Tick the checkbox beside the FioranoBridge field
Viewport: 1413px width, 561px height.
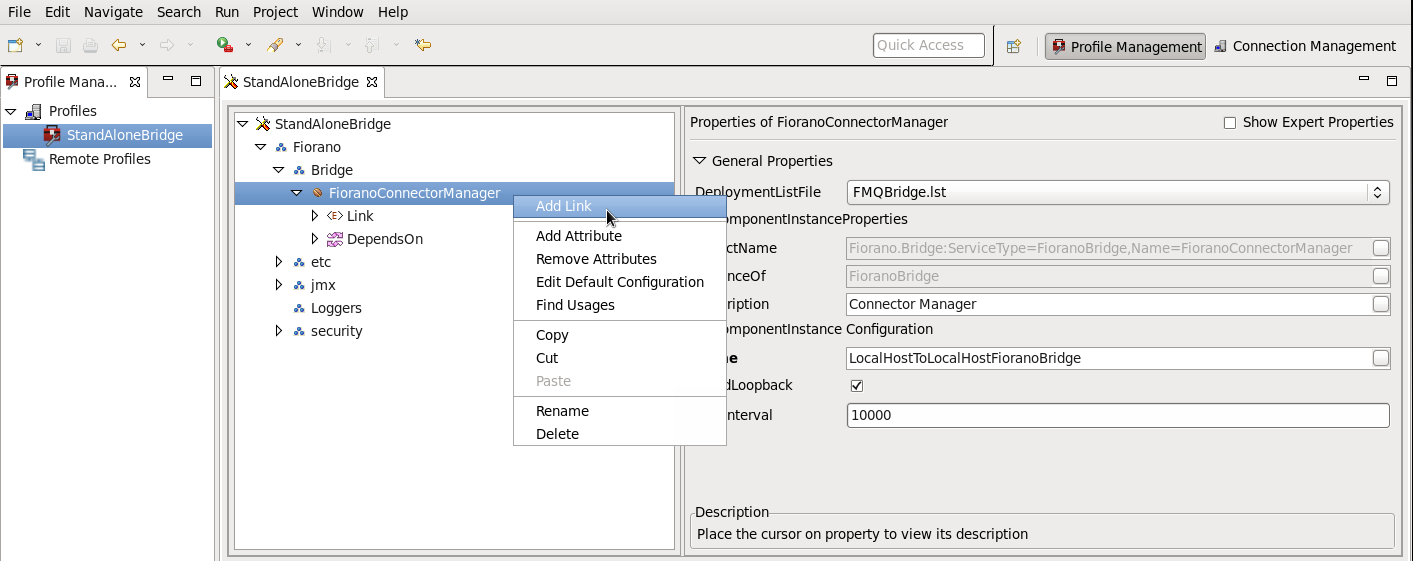click(1381, 276)
